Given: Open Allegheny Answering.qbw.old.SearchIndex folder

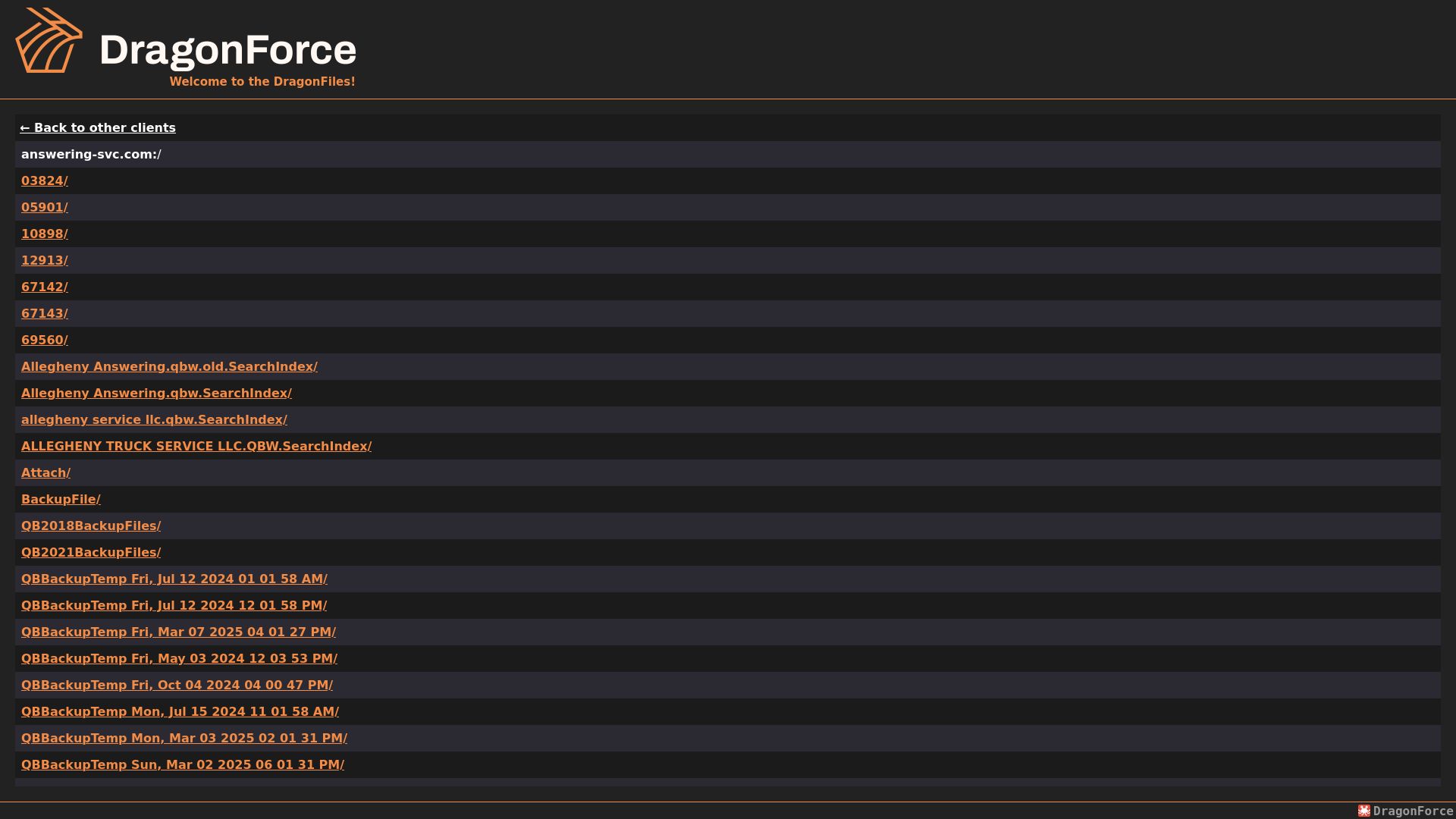Looking at the screenshot, I should 169,366.
